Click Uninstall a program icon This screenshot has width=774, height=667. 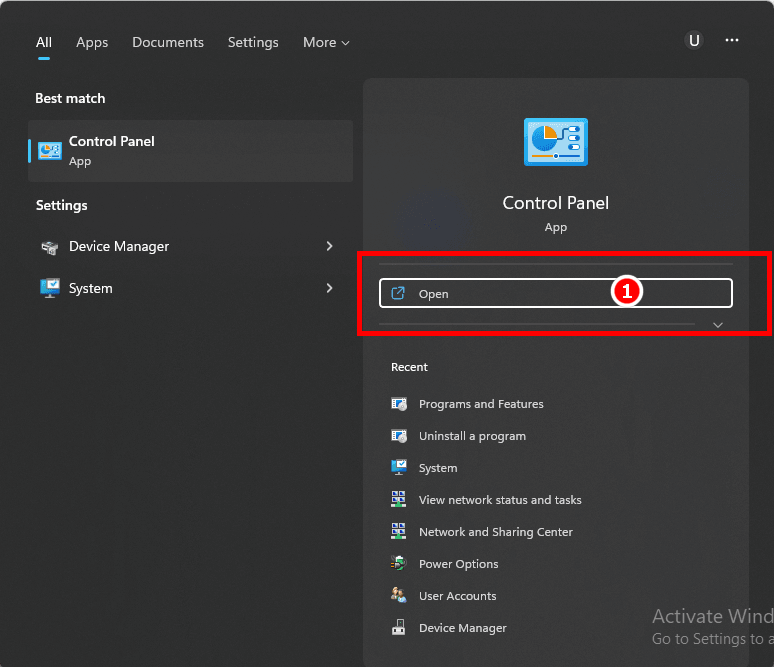(x=399, y=436)
